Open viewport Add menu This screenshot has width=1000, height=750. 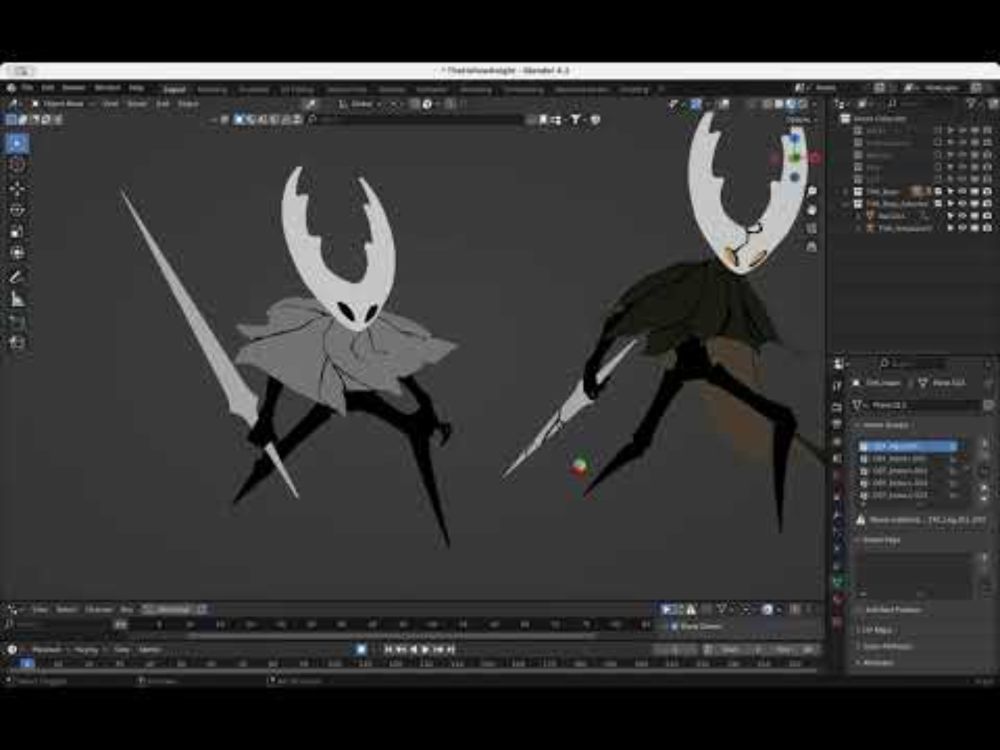[163, 103]
